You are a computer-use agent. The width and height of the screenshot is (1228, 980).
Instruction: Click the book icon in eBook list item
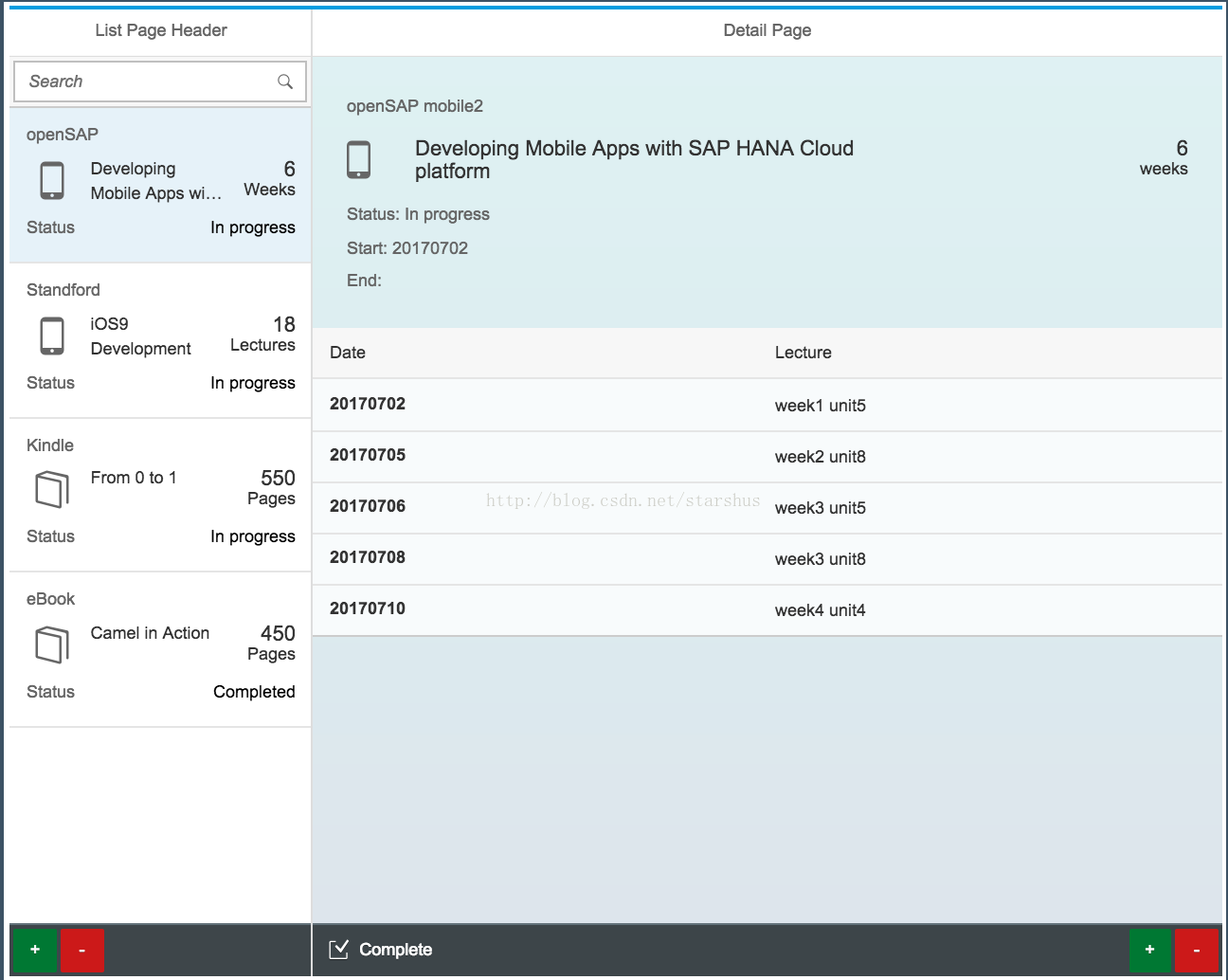(52, 644)
